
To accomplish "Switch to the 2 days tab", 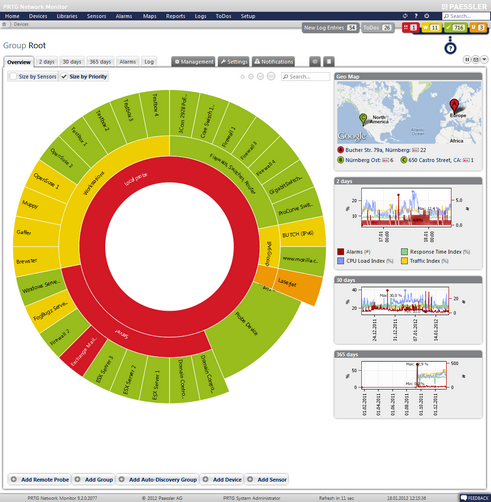I will (x=46, y=62).
